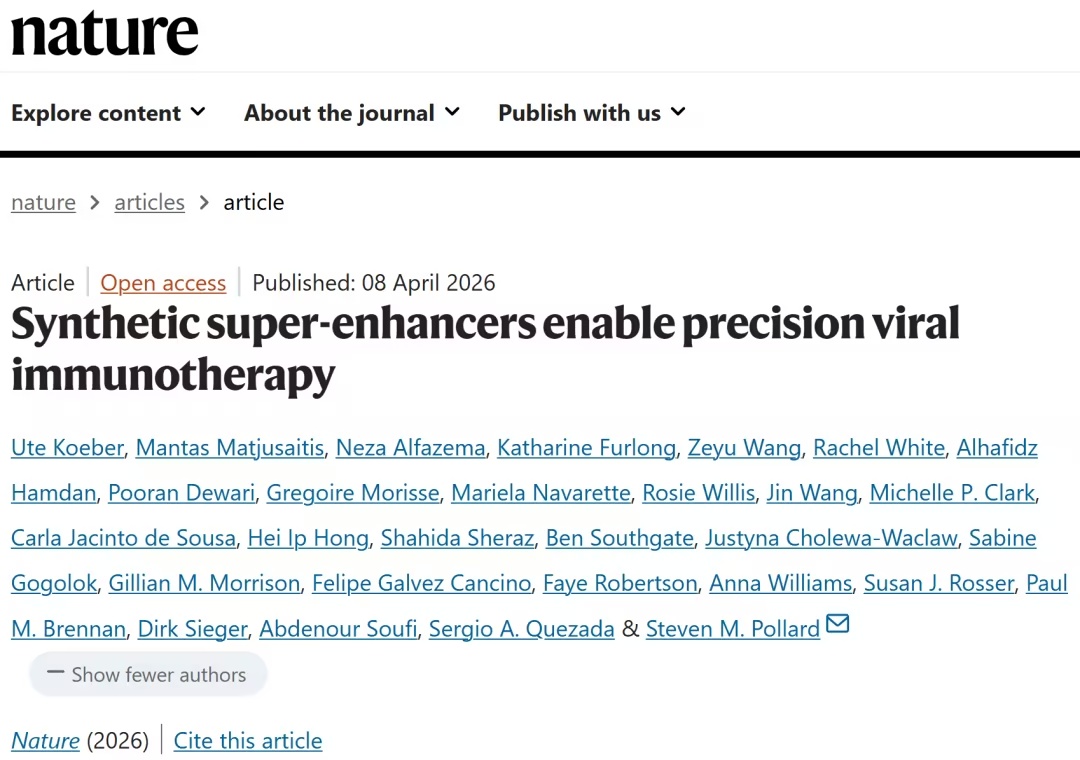This screenshot has width=1080, height=760.
Task: Select author Steven M. Pollard
Action: click(x=732, y=629)
